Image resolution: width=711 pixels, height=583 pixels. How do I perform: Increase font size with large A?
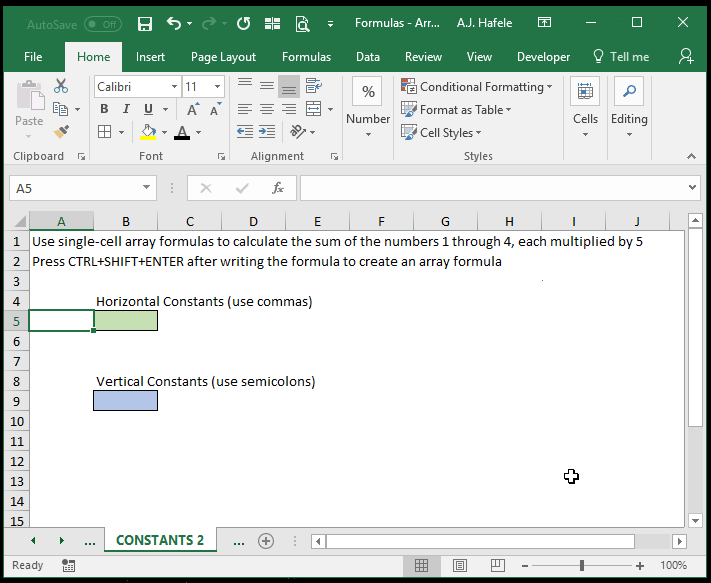[193, 109]
